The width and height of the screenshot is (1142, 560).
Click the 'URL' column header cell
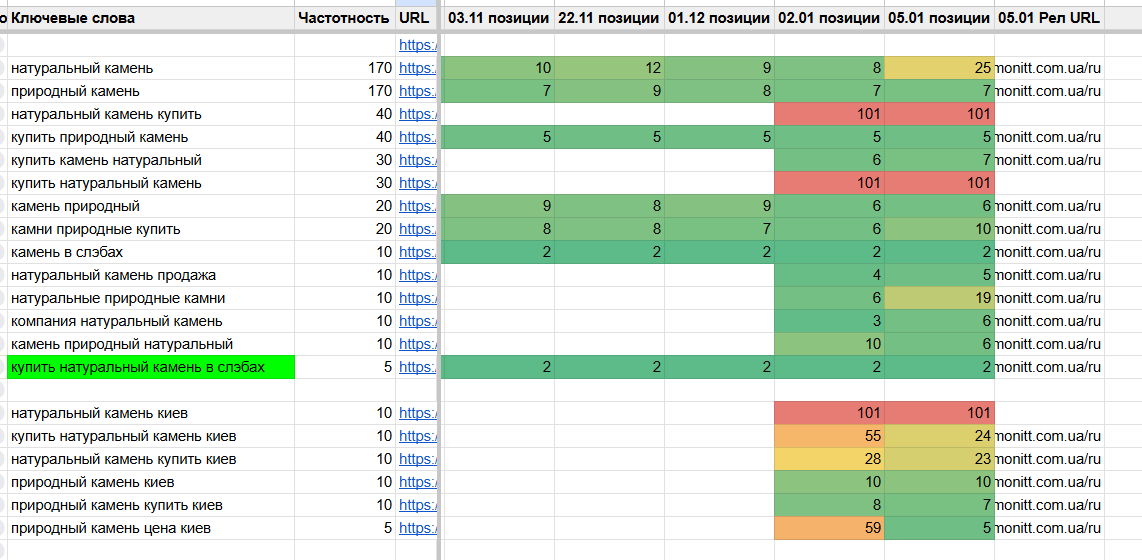coord(414,18)
